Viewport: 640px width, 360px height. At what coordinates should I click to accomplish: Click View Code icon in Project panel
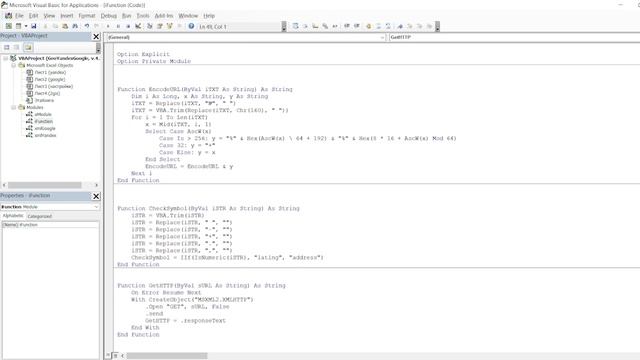point(7,47)
